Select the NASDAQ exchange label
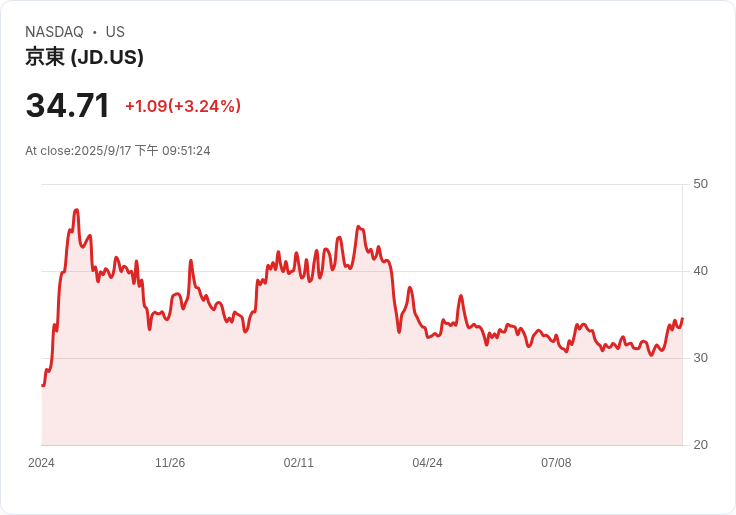Screen dimensions: 736x515 click(x=54, y=32)
